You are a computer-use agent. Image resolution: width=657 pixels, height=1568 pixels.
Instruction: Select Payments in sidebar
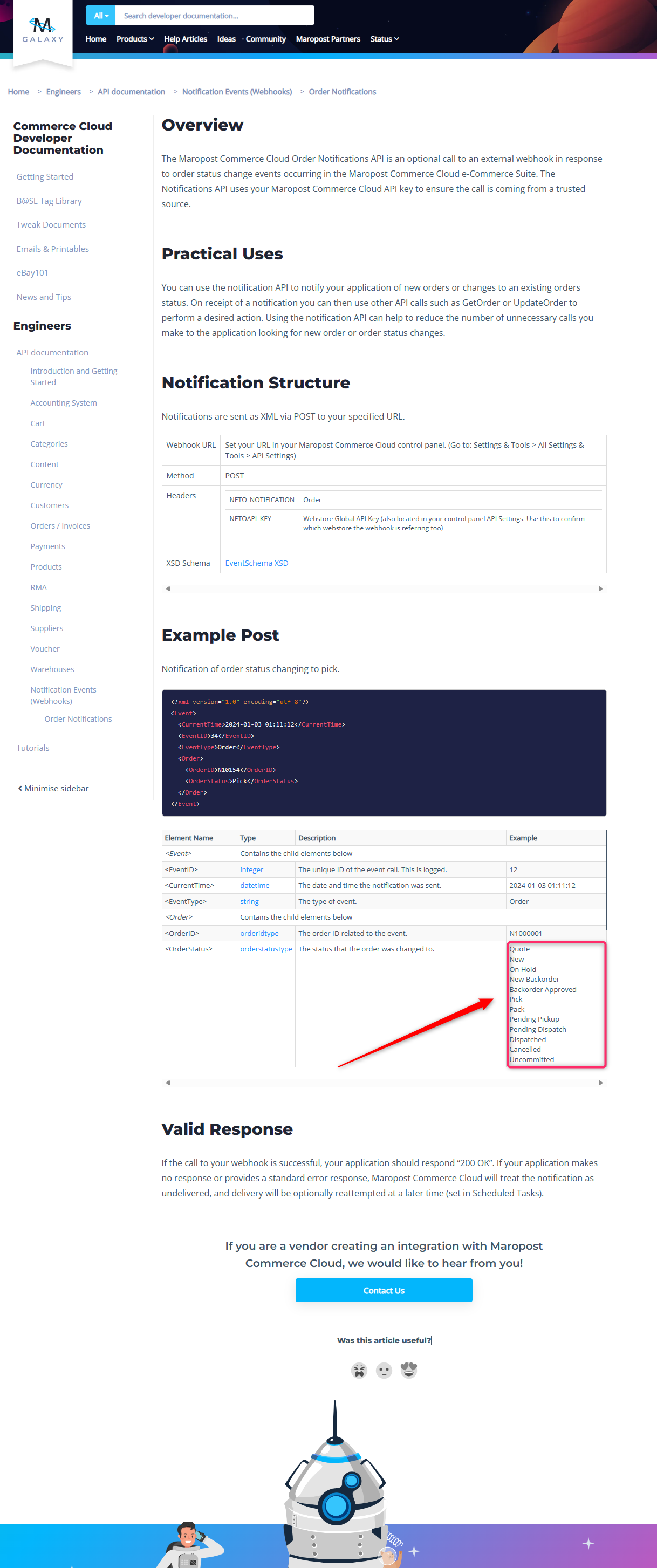tap(47, 546)
